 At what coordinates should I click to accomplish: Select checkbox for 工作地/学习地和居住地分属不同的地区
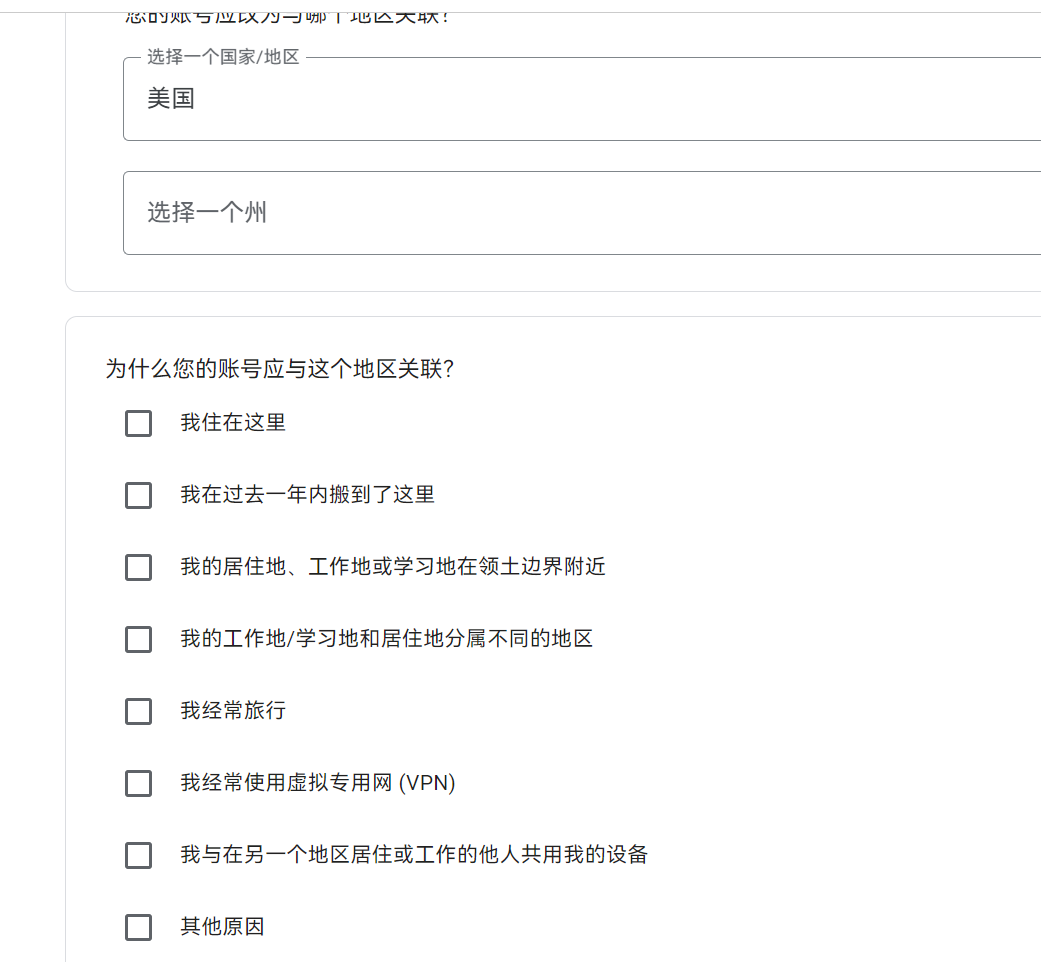(139, 639)
